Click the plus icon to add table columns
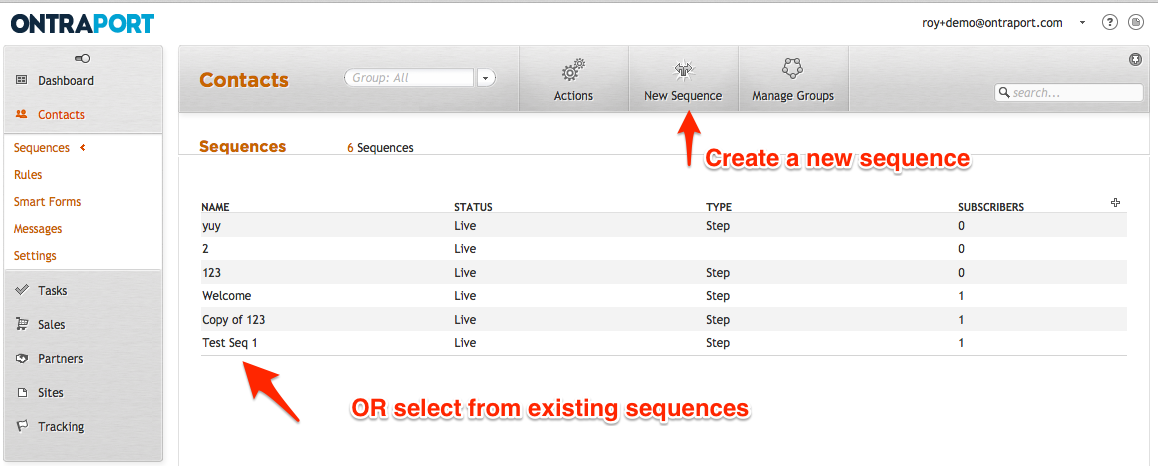 pyautogui.click(x=1116, y=202)
